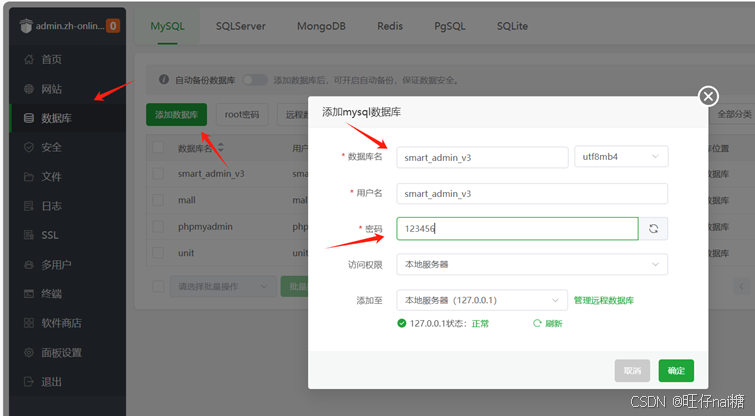Click the 刷新 link text

[553, 323]
